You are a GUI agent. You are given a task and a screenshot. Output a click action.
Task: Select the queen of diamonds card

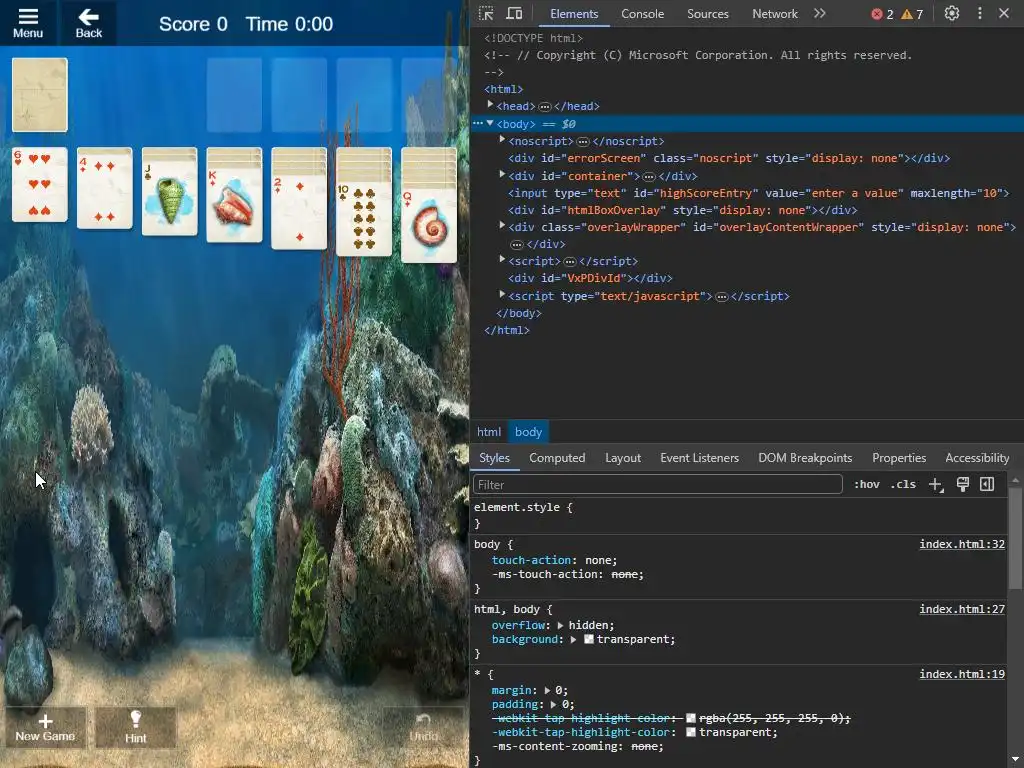pyautogui.click(x=429, y=226)
